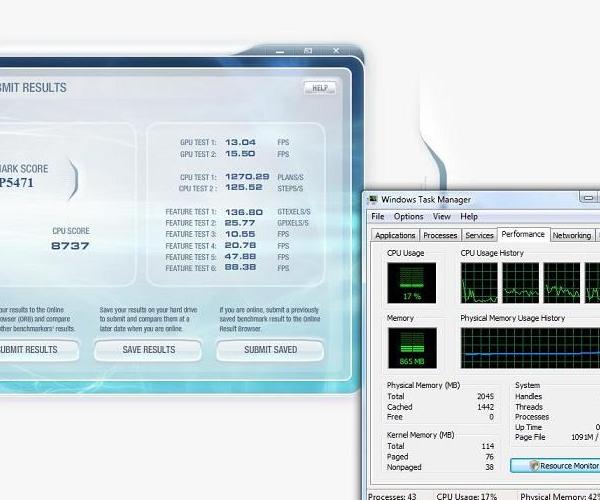Click the third CPU Usage History graph
Viewport: 600px width, 500px height.
click(562, 283)
